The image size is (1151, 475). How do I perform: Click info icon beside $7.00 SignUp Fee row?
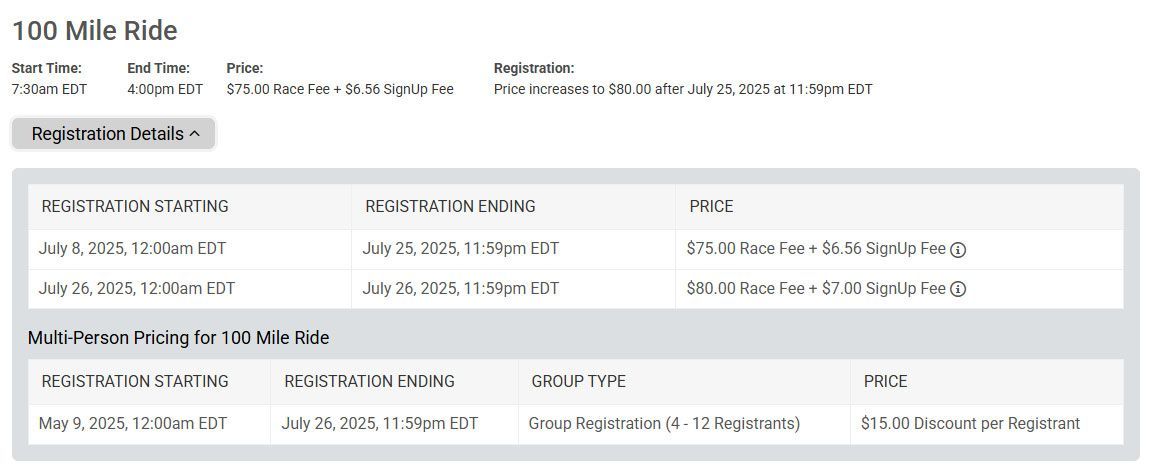click(x=958, y=289)
